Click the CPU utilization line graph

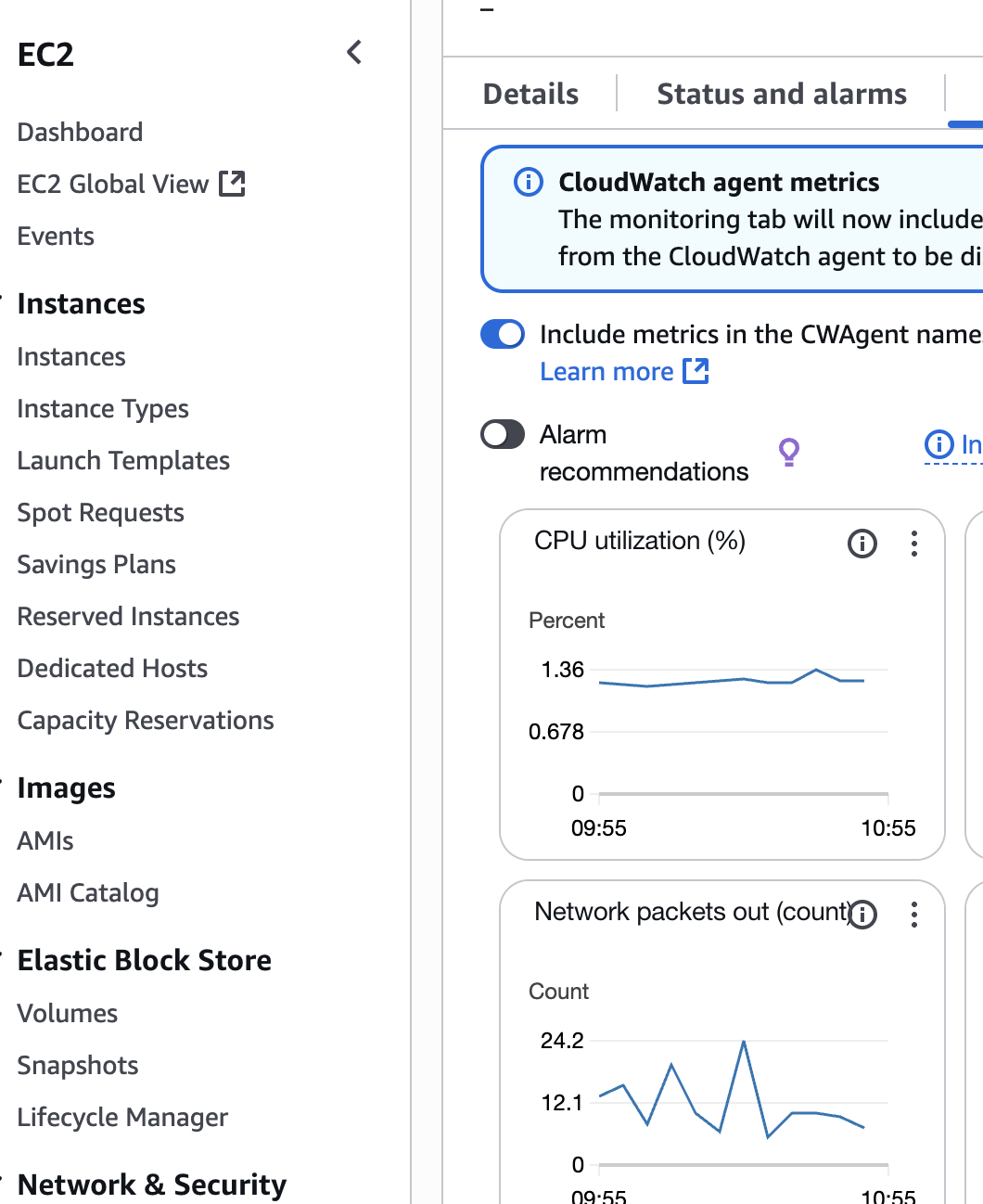[732, 680]
